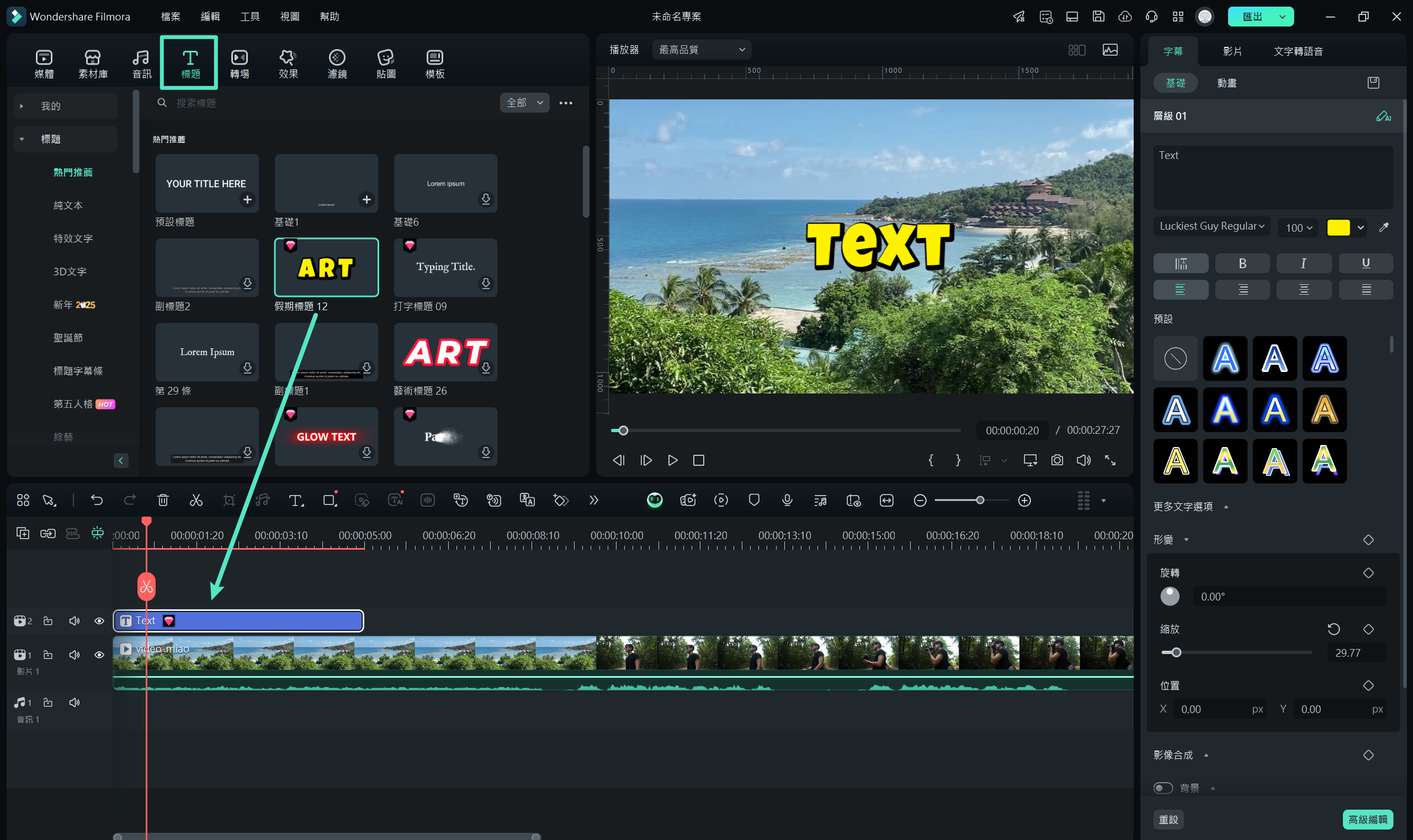Click the shield marker icon in timeline toolbar
Screen dimensions: 1413x840
coord(754,500)
